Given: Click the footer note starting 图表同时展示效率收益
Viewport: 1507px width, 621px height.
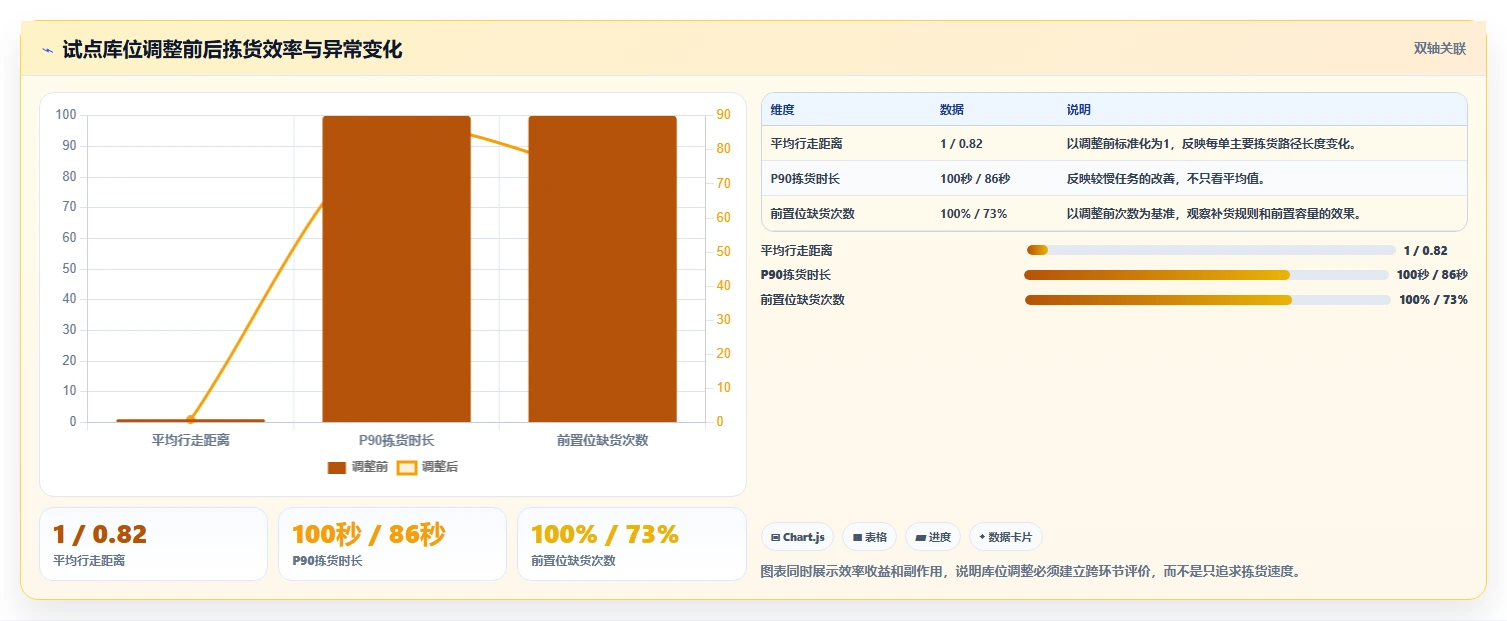Looking at the screenshot, I should tap(1031, 572).
